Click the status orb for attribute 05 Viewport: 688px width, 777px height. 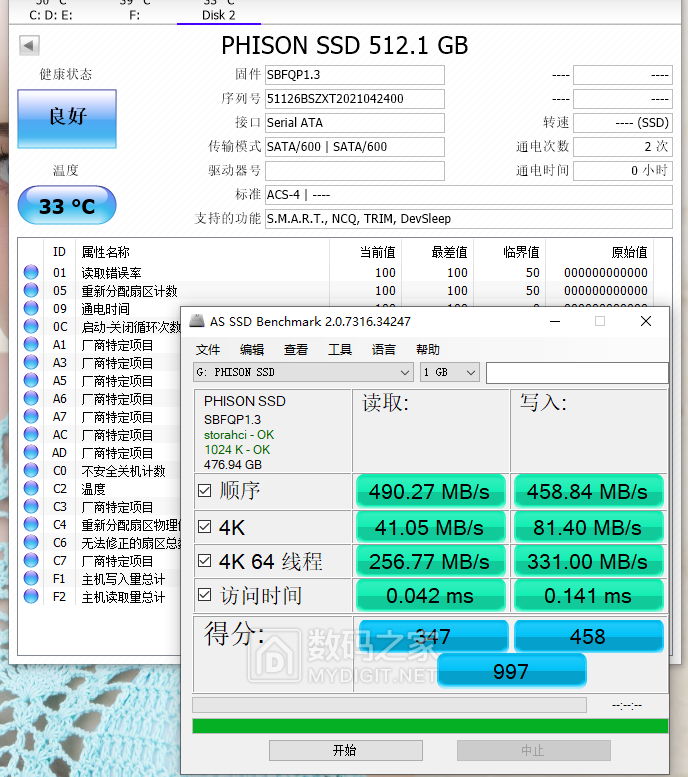31,291
